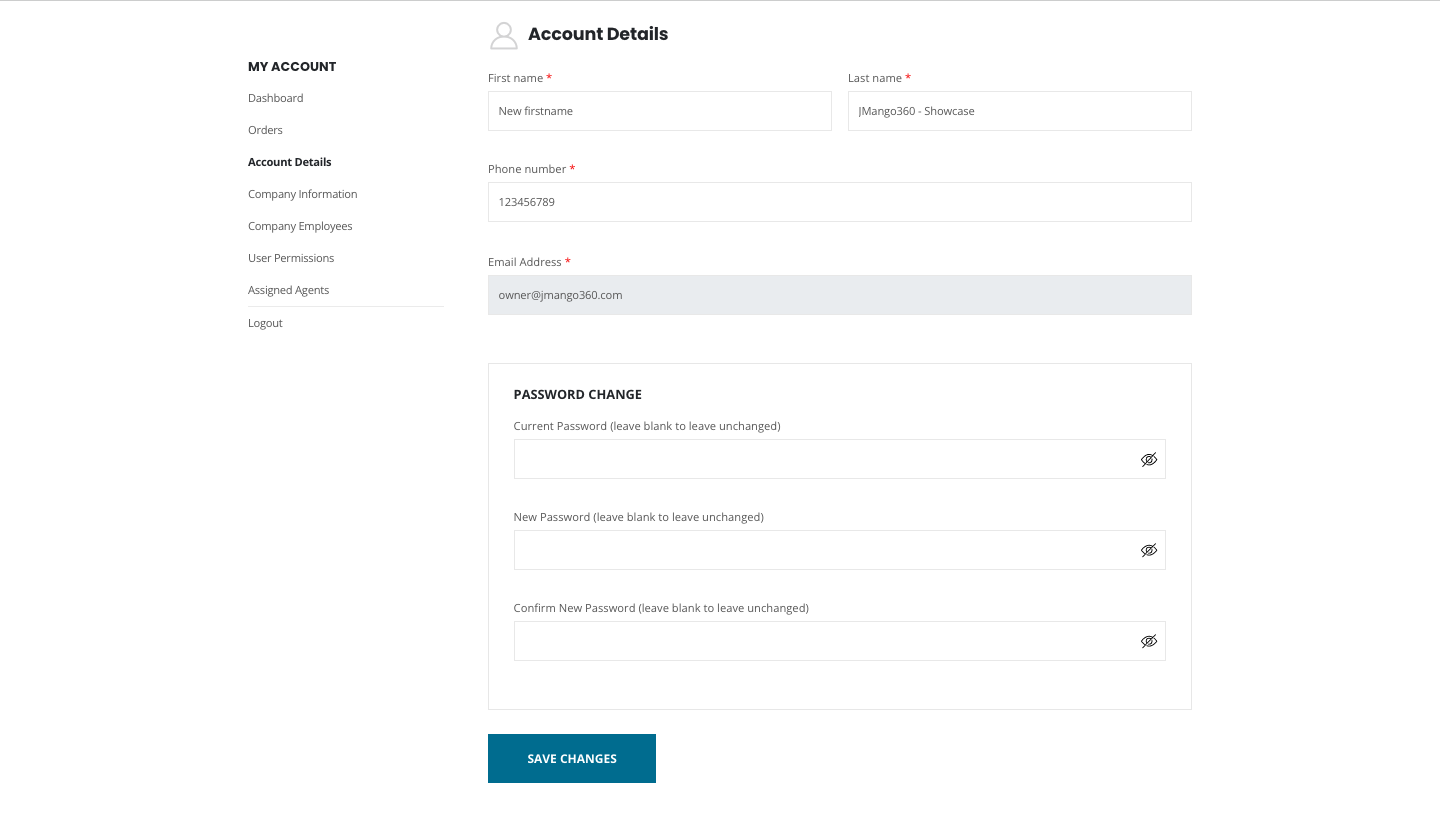This screenshot has width=1440, height=822.
Task: Show the Current Password text
Action: (x=1148, y=460)
